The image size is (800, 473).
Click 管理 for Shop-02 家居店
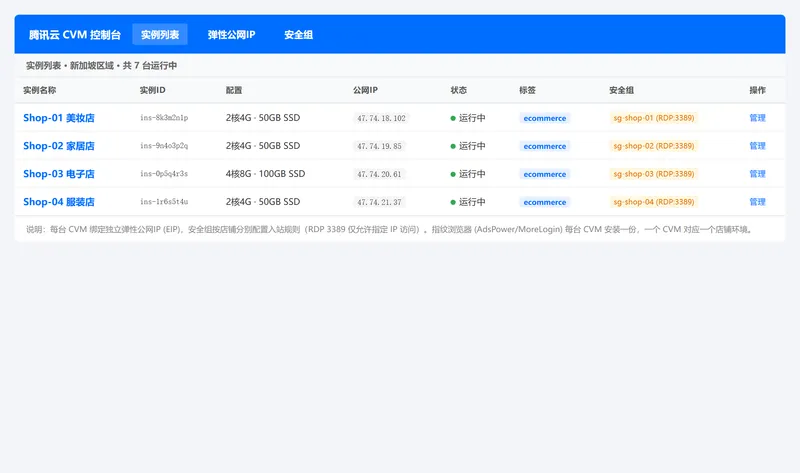pos(757,146)
